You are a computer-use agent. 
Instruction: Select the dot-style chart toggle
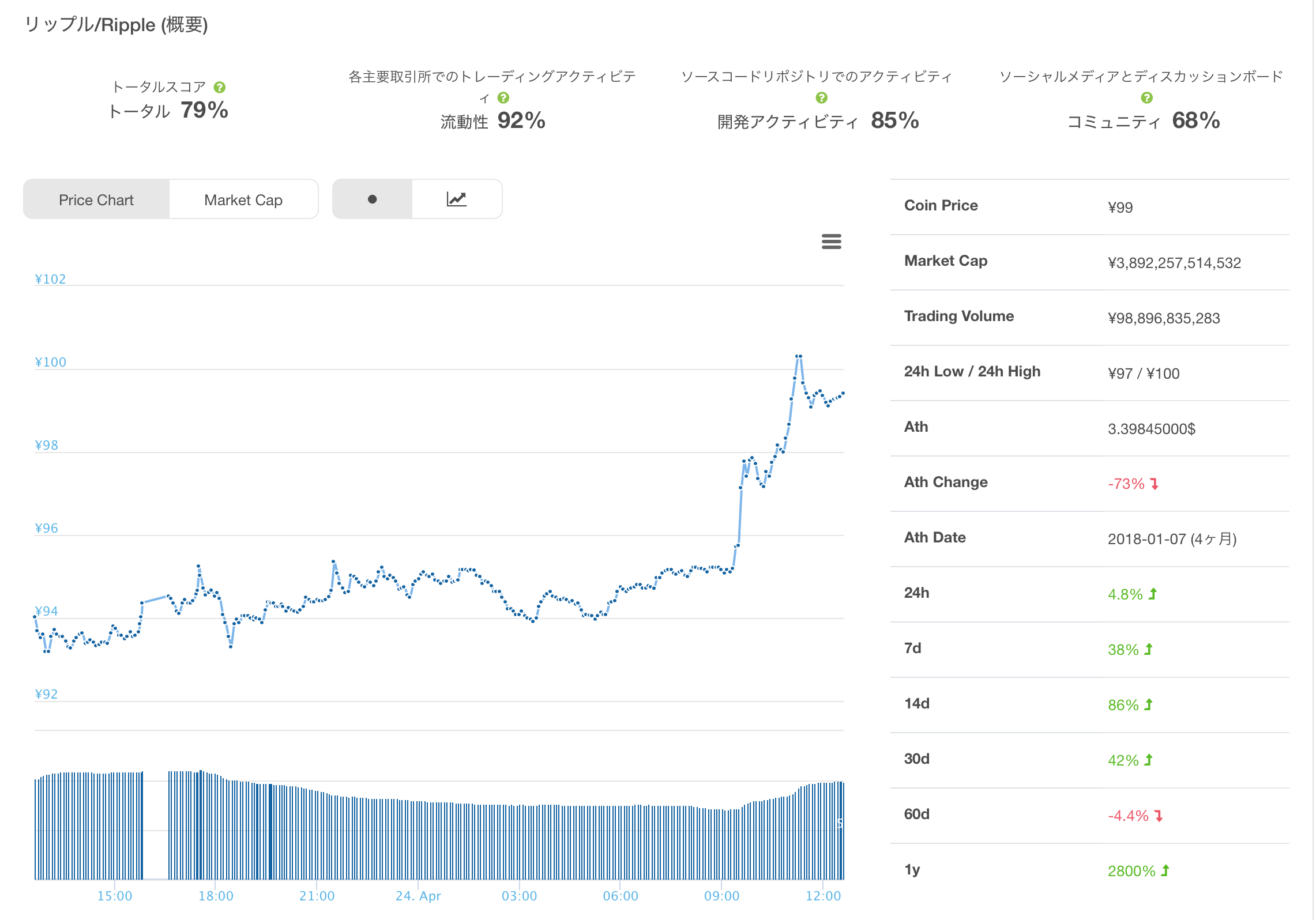[373, 199]
